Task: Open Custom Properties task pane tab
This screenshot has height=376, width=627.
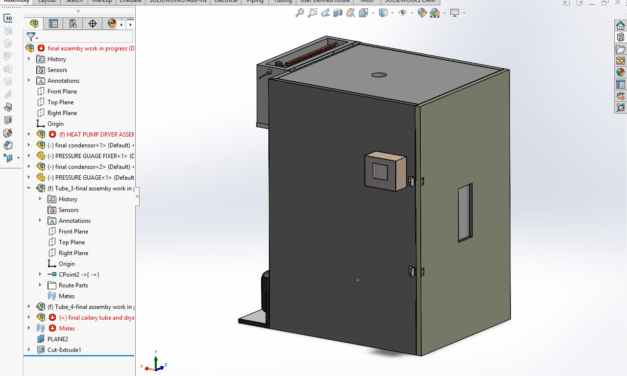Action: coord(620,84)
